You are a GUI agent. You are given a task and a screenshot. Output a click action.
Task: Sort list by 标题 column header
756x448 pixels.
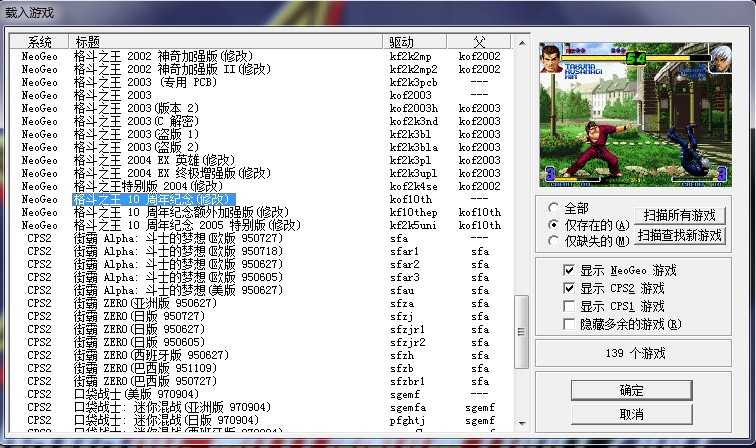226,42
